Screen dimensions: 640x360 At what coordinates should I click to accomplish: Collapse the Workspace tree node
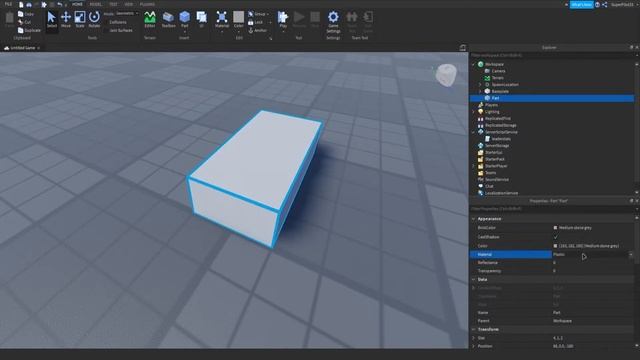click(473, 64)
